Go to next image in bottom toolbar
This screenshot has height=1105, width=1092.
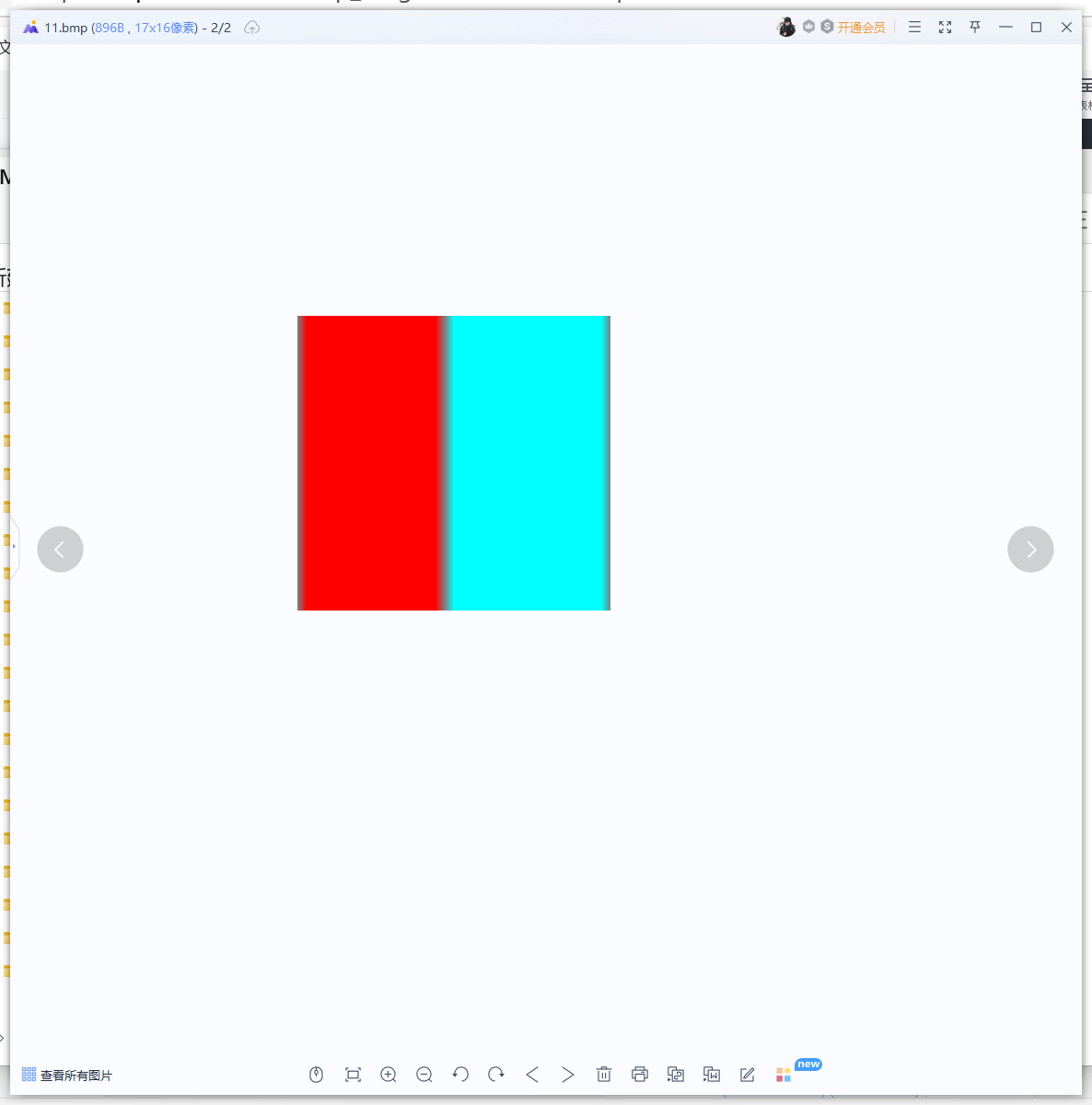coord(568,1075)
